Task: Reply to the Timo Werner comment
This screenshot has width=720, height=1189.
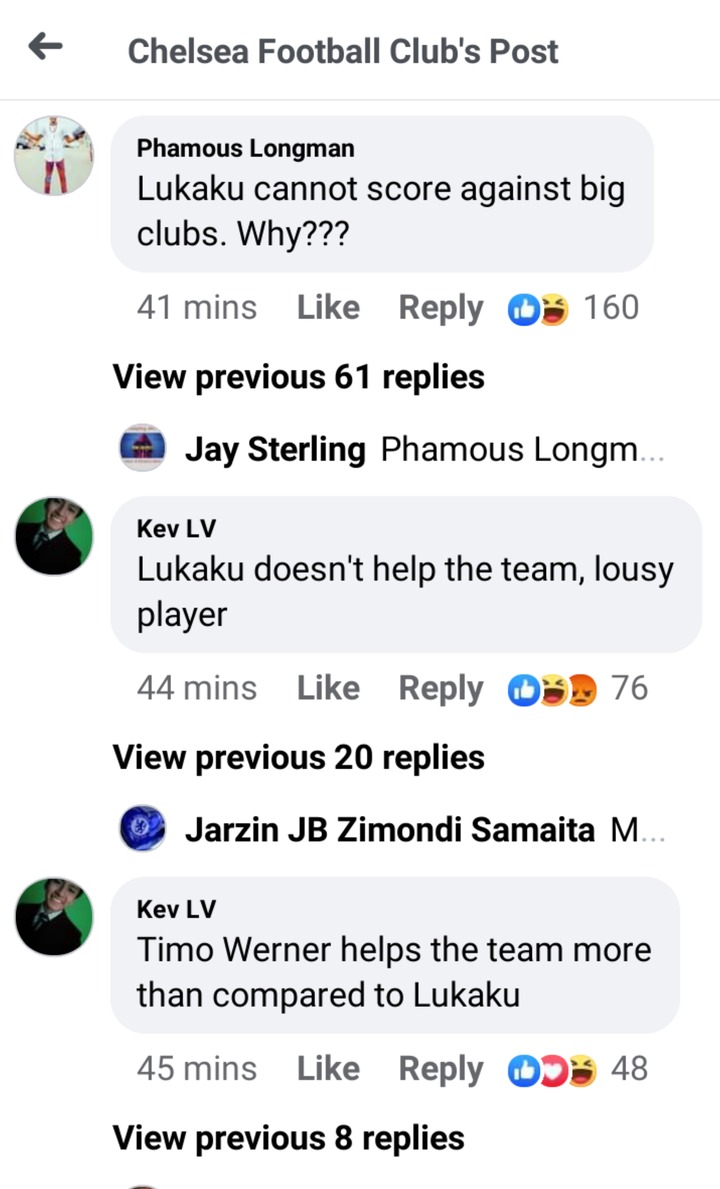Action: (440, 1070)
